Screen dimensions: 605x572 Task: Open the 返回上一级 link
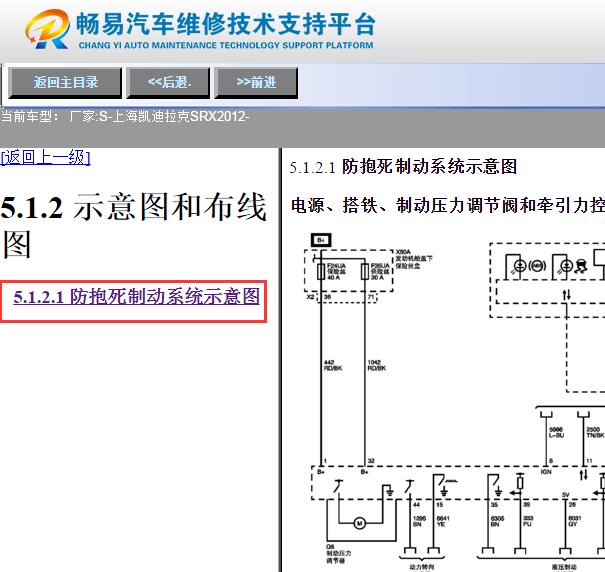tap(46, 157)
